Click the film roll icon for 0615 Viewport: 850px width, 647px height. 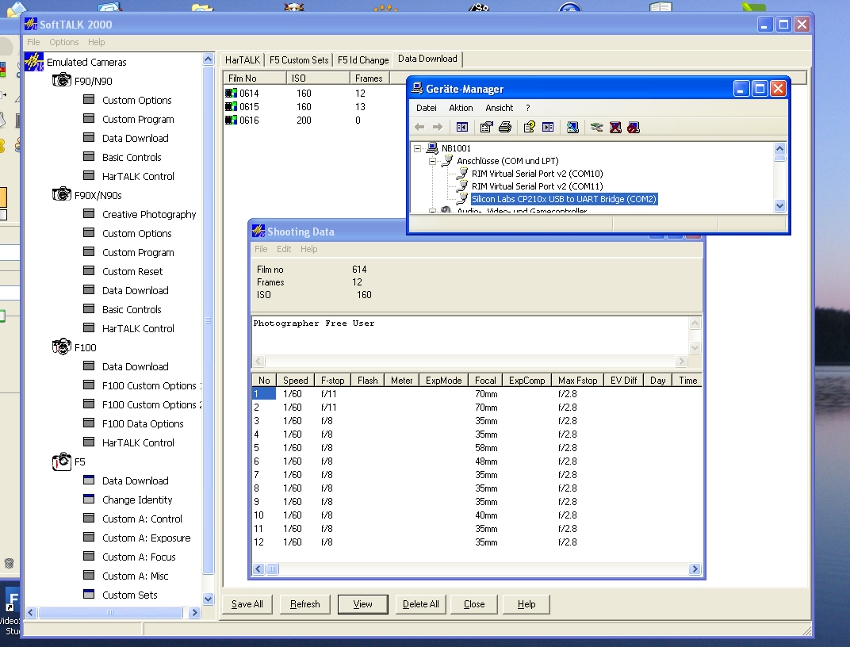(231, 107)
